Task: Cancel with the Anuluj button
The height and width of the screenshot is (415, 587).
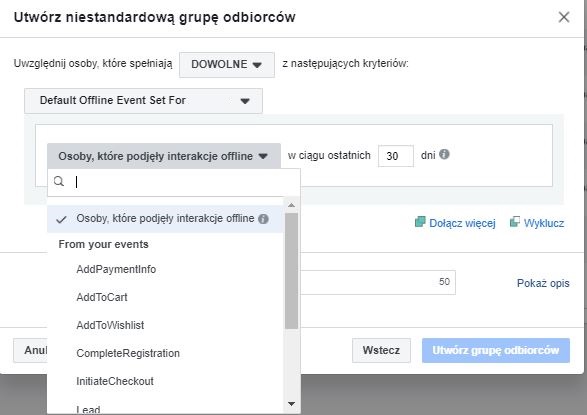Action: click(30, 350)
